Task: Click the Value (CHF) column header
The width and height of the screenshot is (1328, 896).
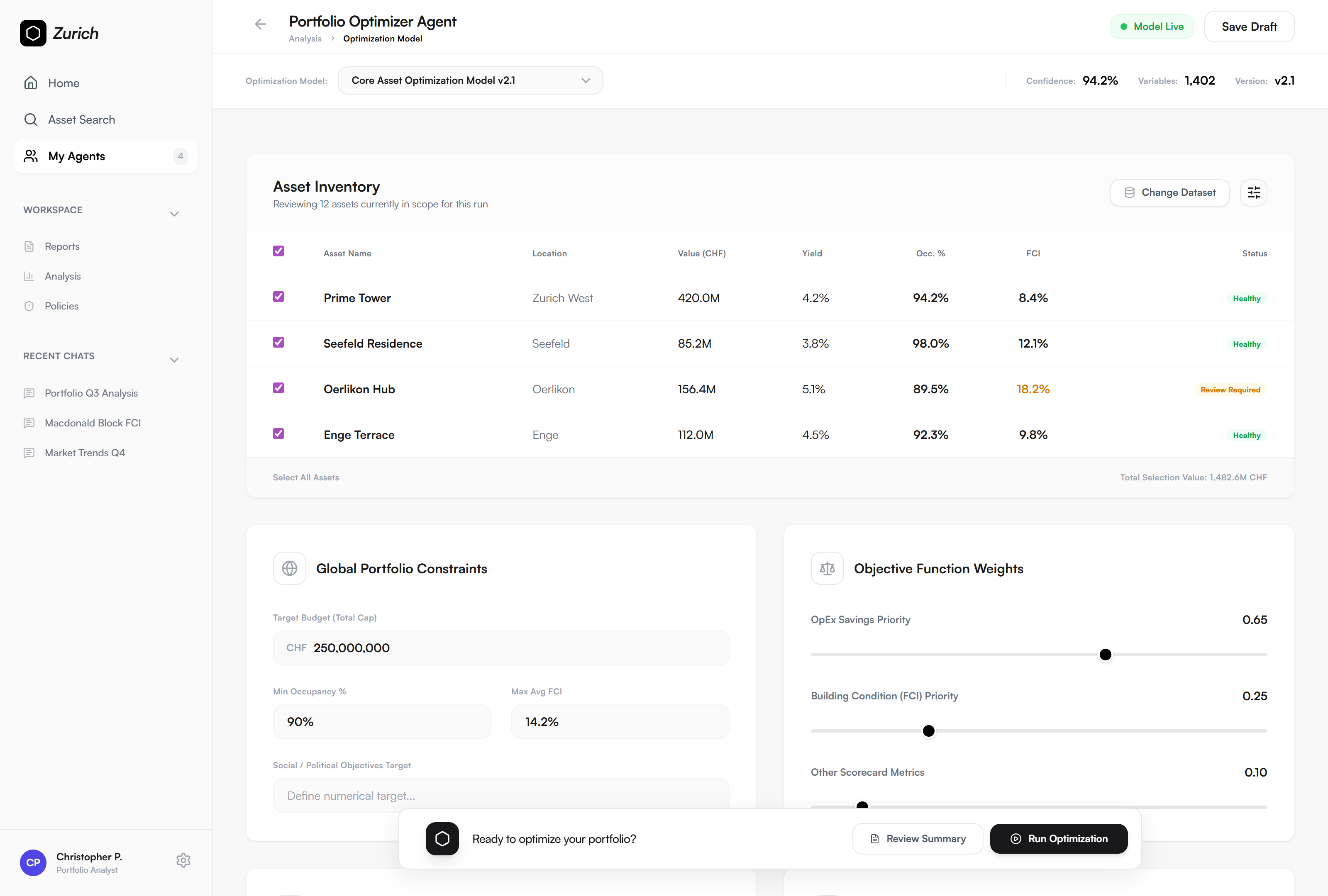Action: pyautogui.click(x=702, y=253)
